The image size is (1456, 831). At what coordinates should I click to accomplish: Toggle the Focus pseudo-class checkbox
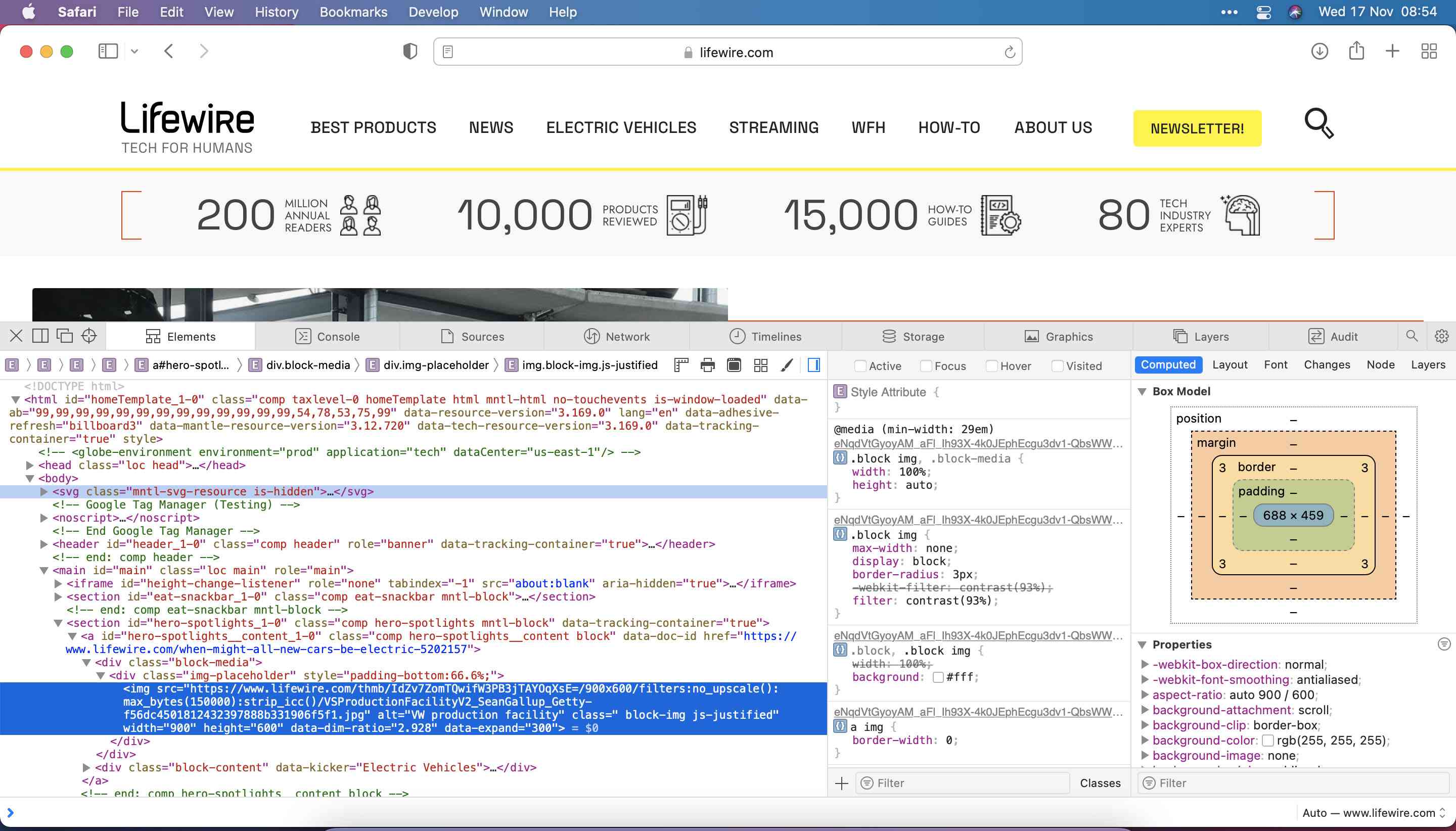pyautogui.click(x=926, y=366)
